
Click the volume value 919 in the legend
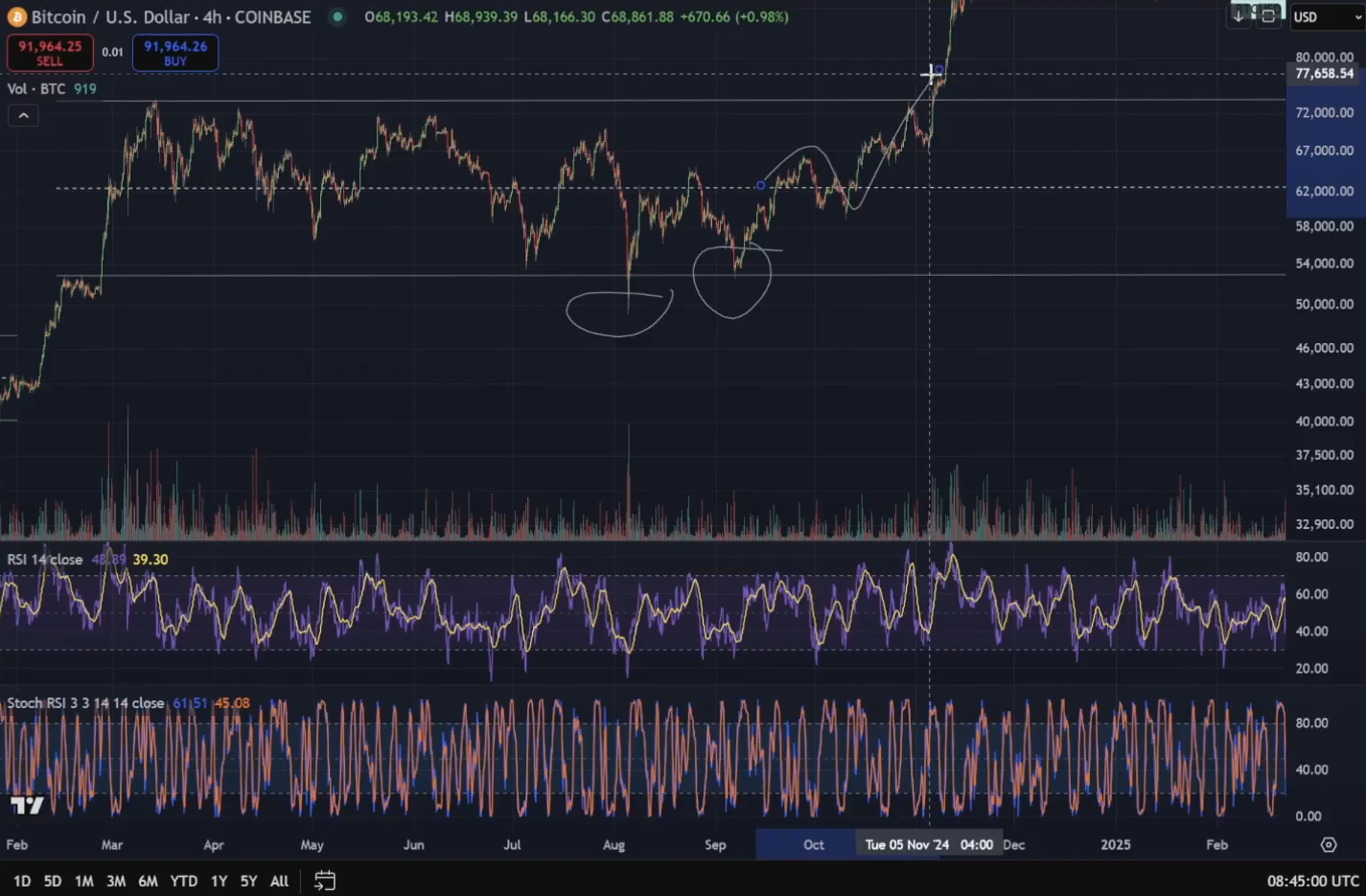85,89
